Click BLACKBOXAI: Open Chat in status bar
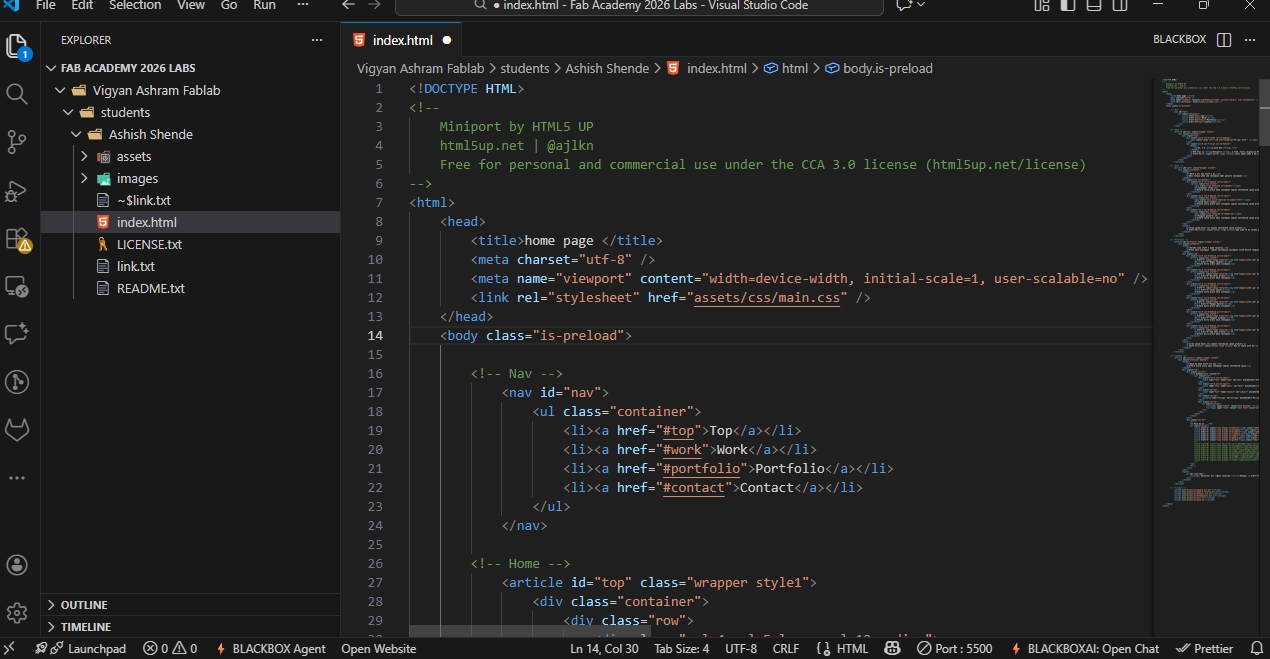Image resolution: width=1270 pixels, height=659 pixels. point(1084,648)
